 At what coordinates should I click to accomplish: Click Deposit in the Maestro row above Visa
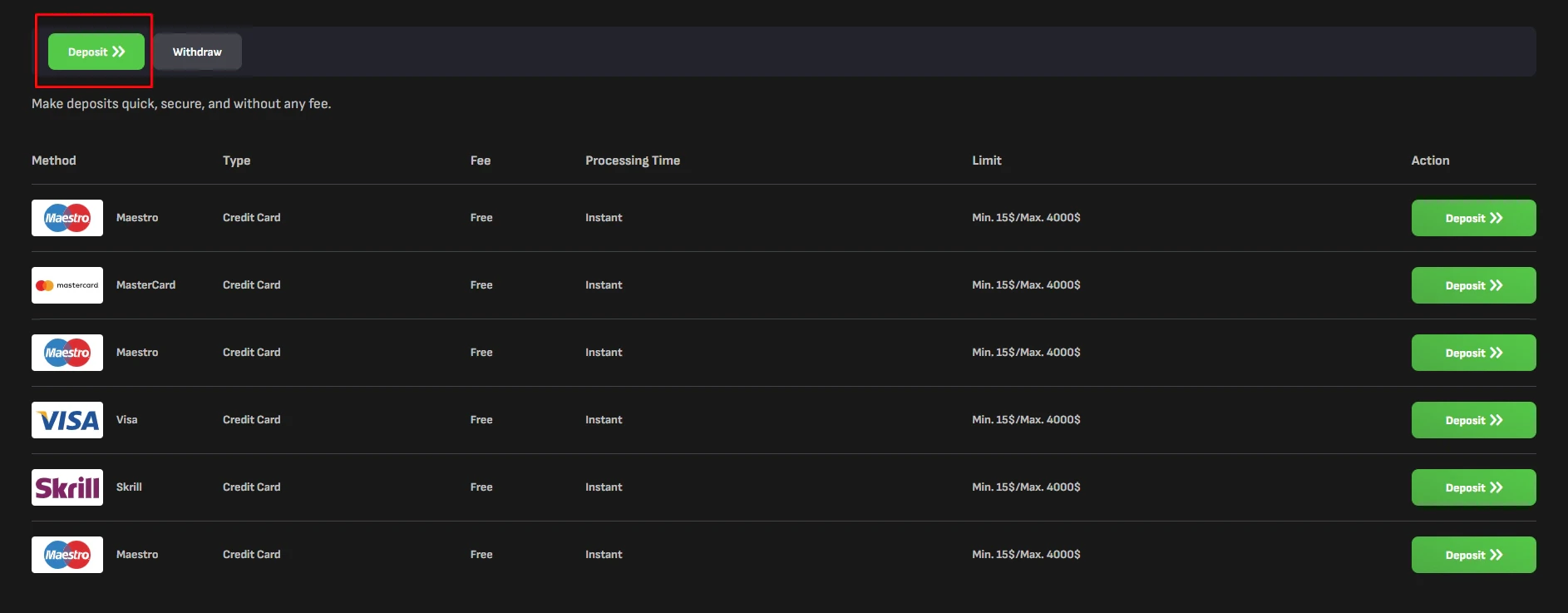[x=1473, y=353]
